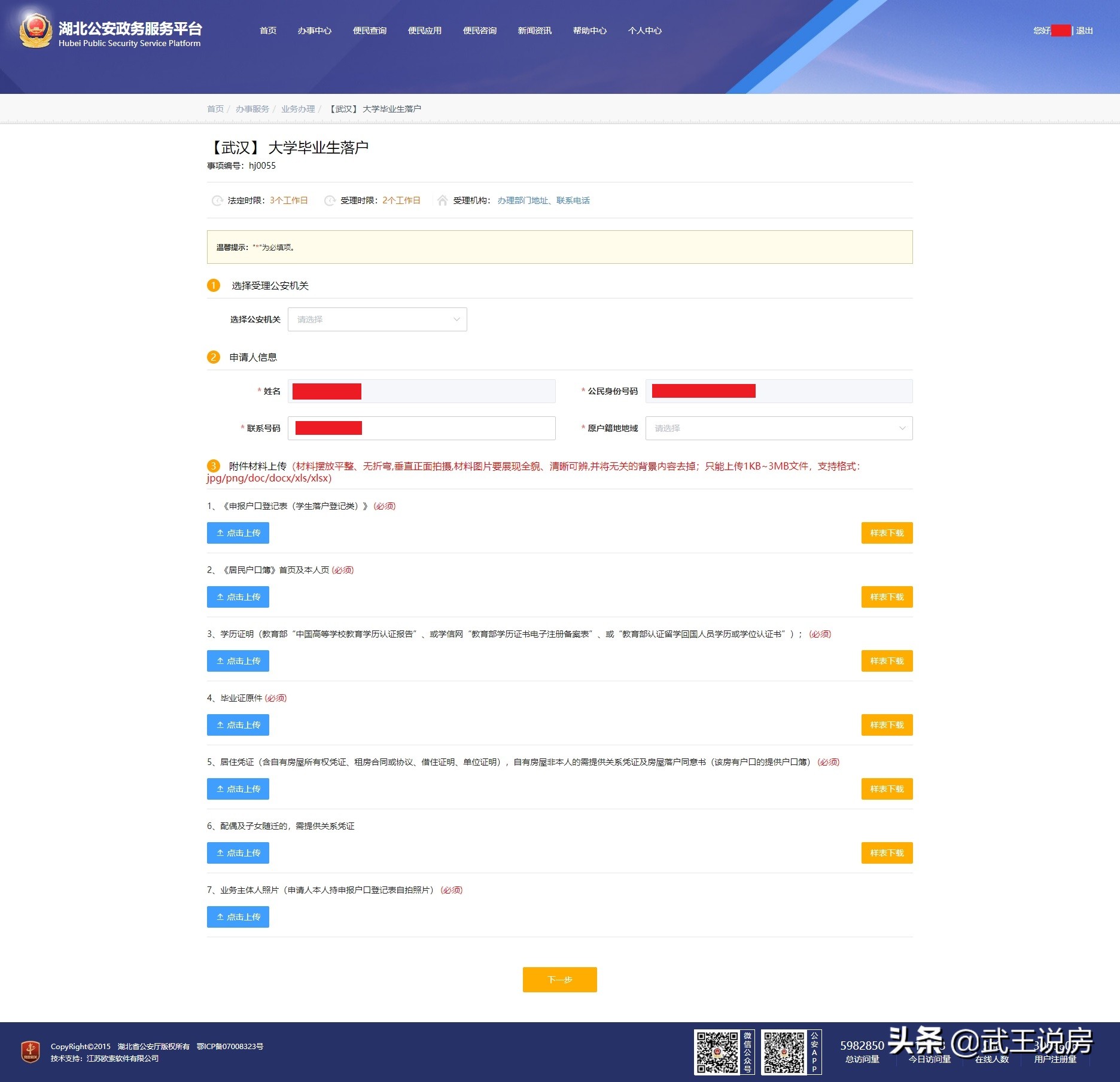Click the clock icon beside 法定时限
The width and height of the screenshot is (1120, 1082).
[217, 201]
